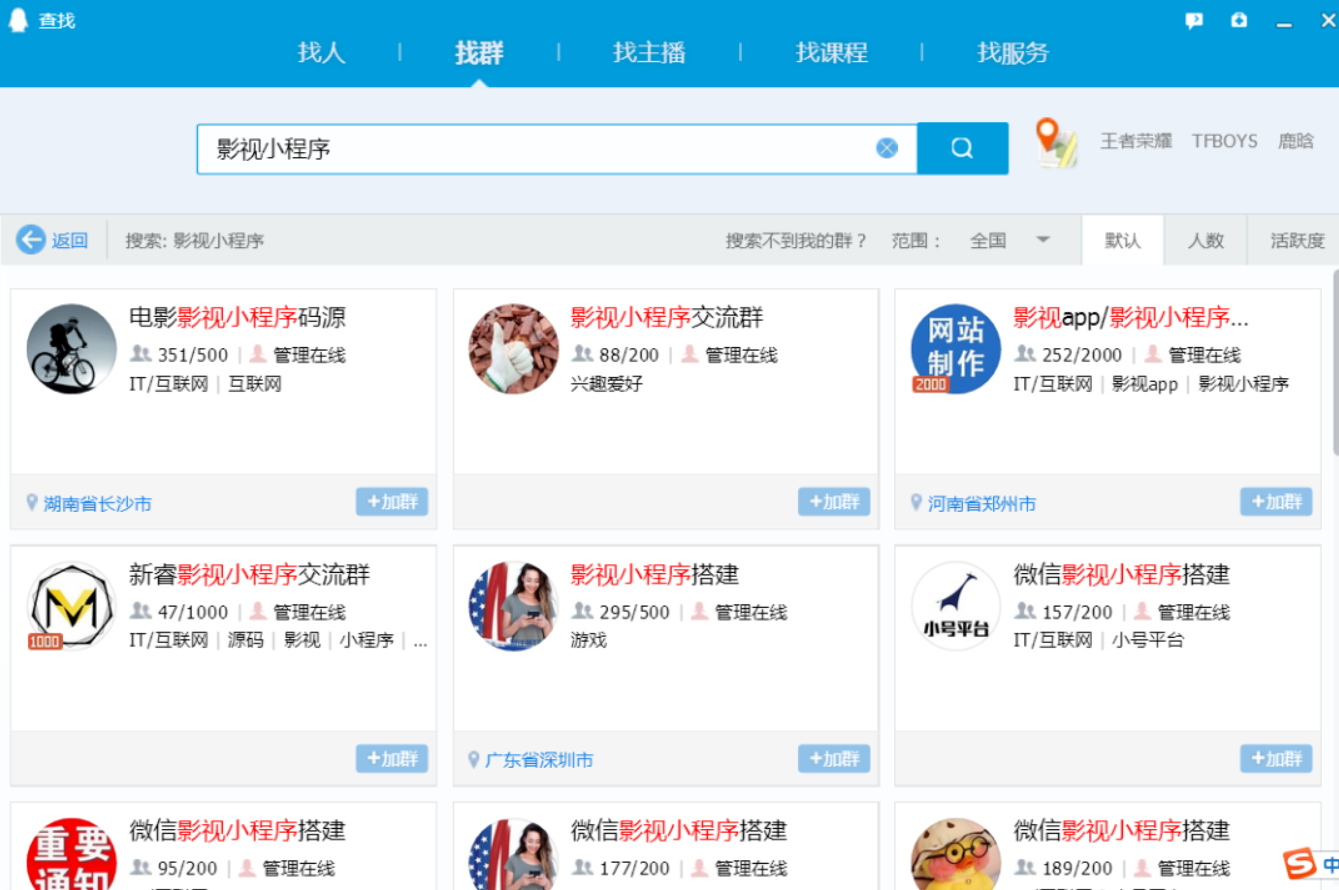Open cyclist avatar of 电影影视小程序码源
The image size is (1339, 890).
(72, 349)
